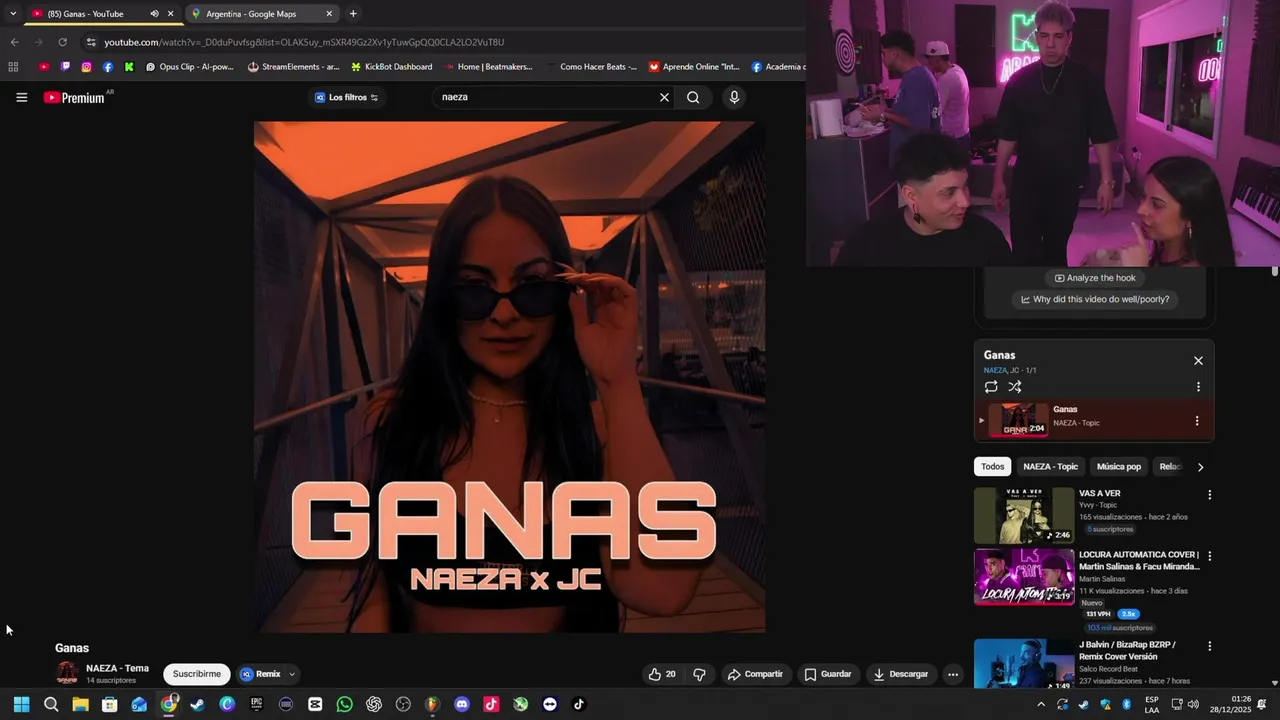Open Twitch bookmark icon
This screenshot has width=1280, height=720.
pos(65,67)
